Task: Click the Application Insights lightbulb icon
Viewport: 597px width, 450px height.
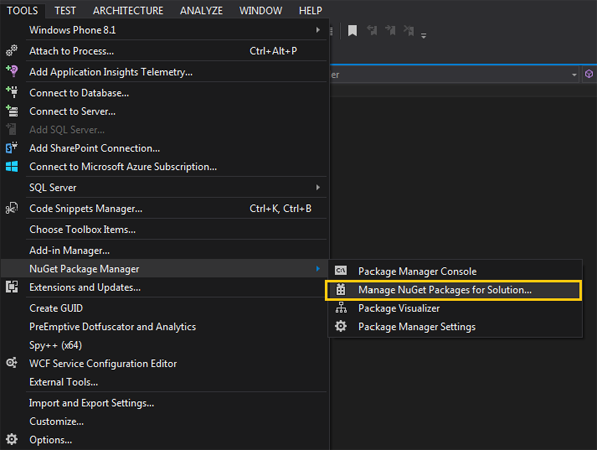Action: pos(12,71)
